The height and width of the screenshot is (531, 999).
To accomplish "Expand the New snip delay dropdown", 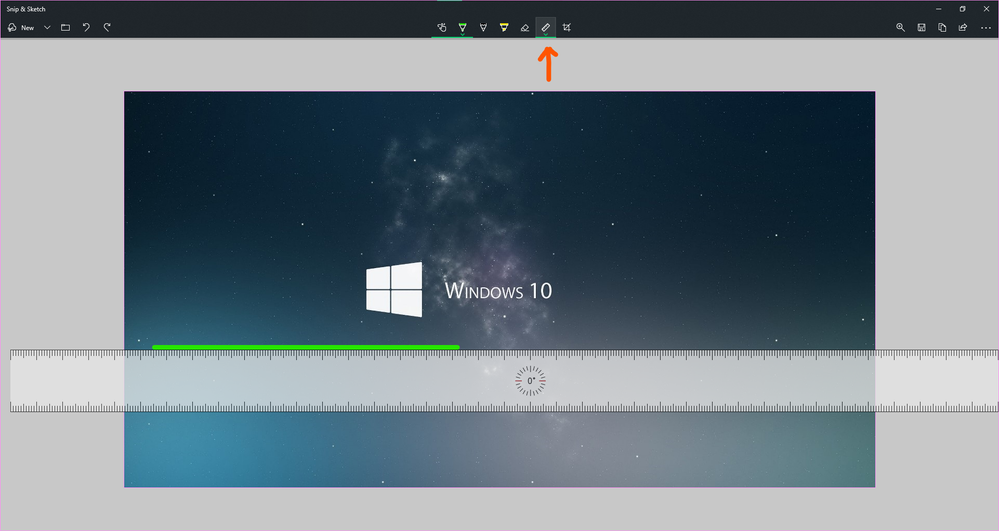I will coord(47,27).
